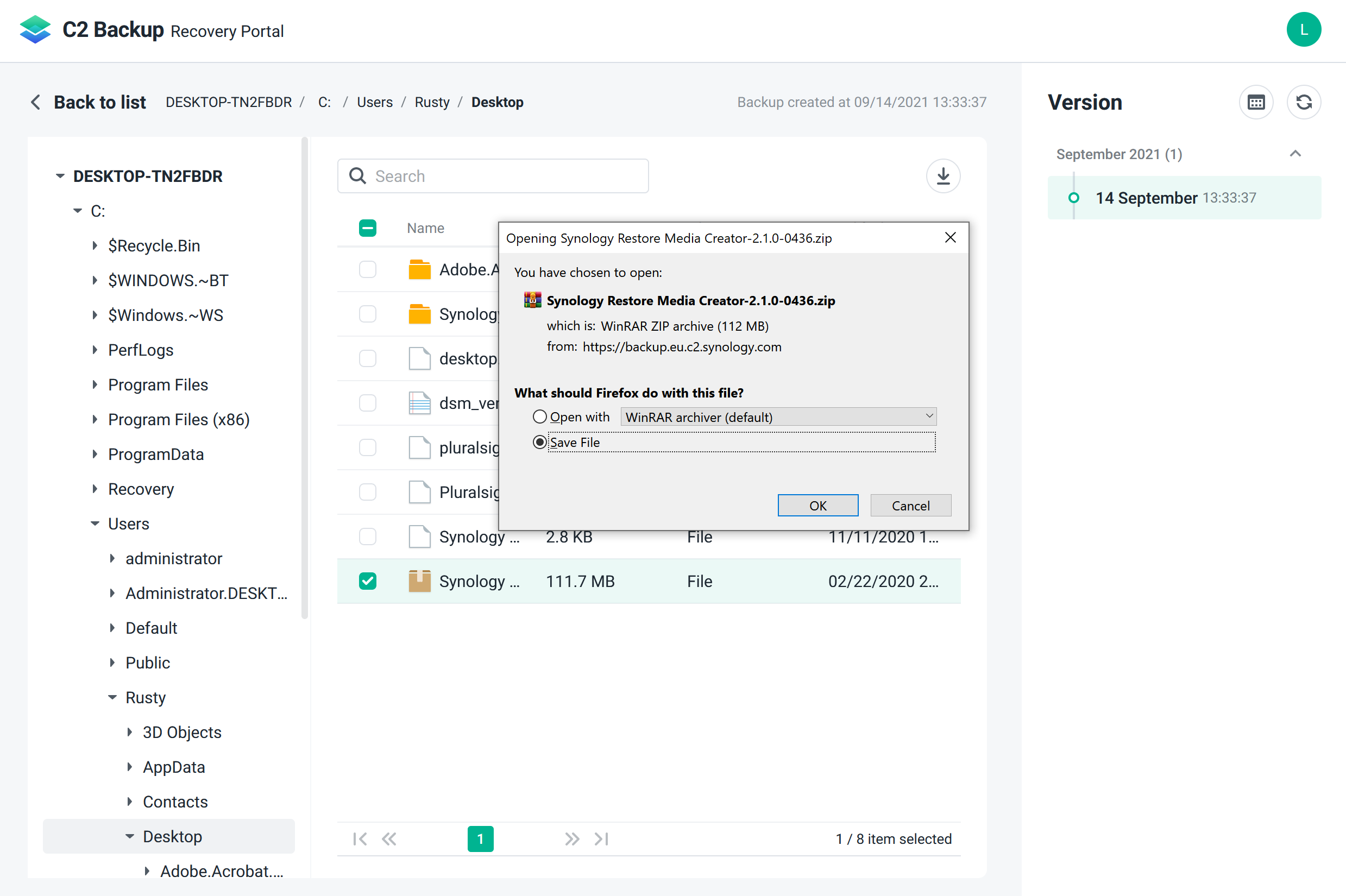Click Cancel in the download dialog
1346x896 pixels.
pos(910,505)
